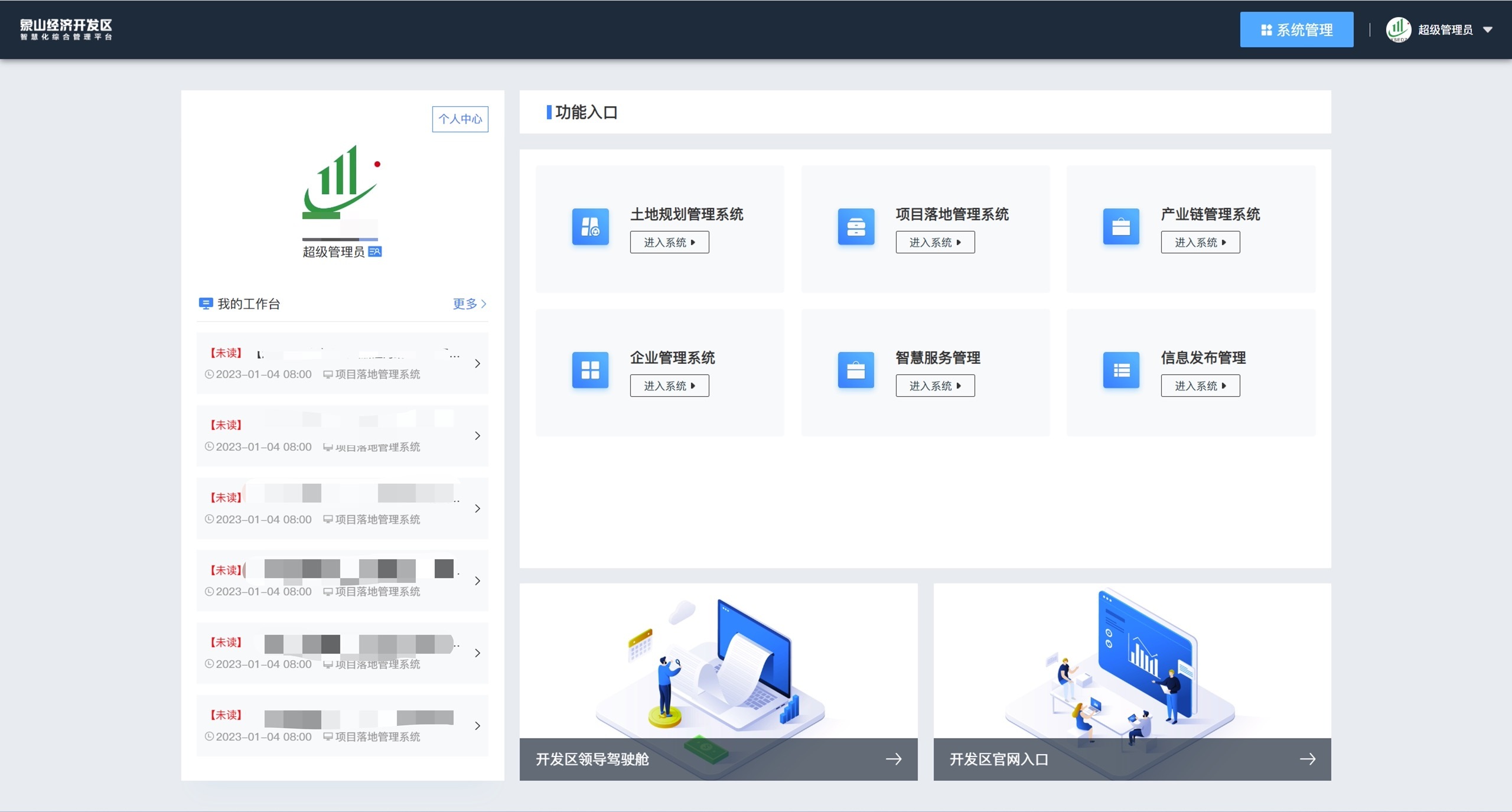Viewport: 1512px width, 812px height.
Task: Click the 信息发布管理 list icon
Action: click(1120, 370)
